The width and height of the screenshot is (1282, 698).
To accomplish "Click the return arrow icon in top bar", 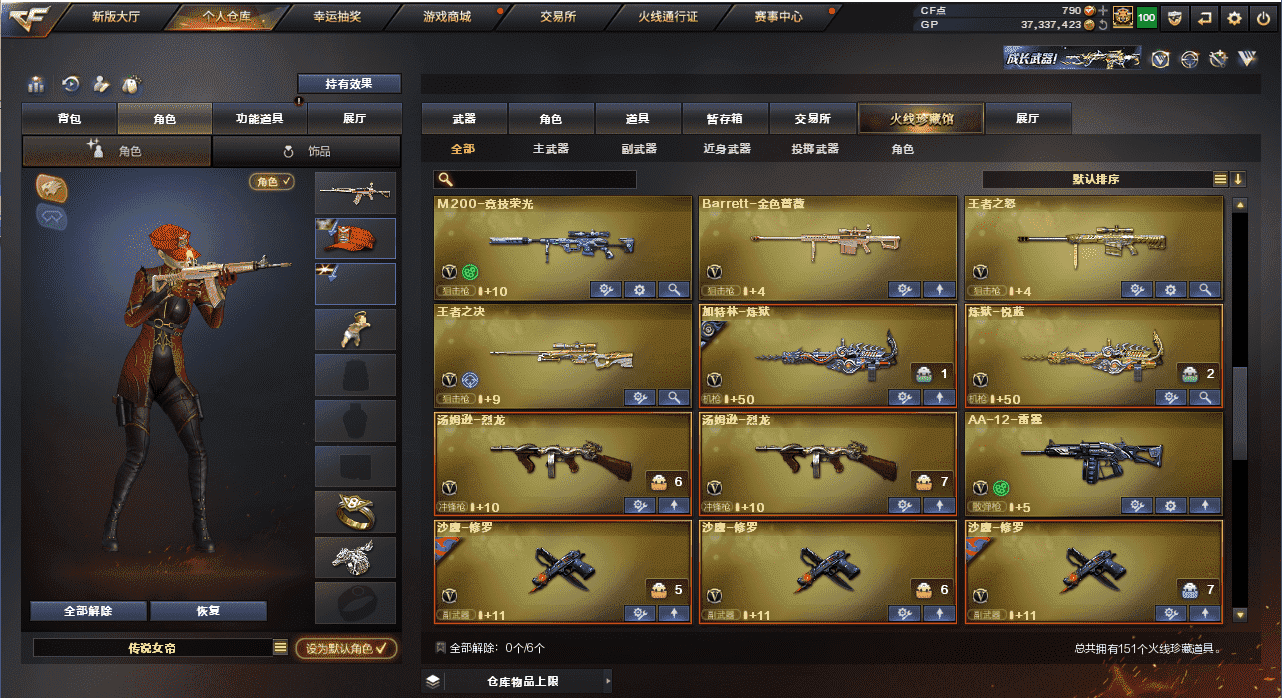I will [1205, 17].
